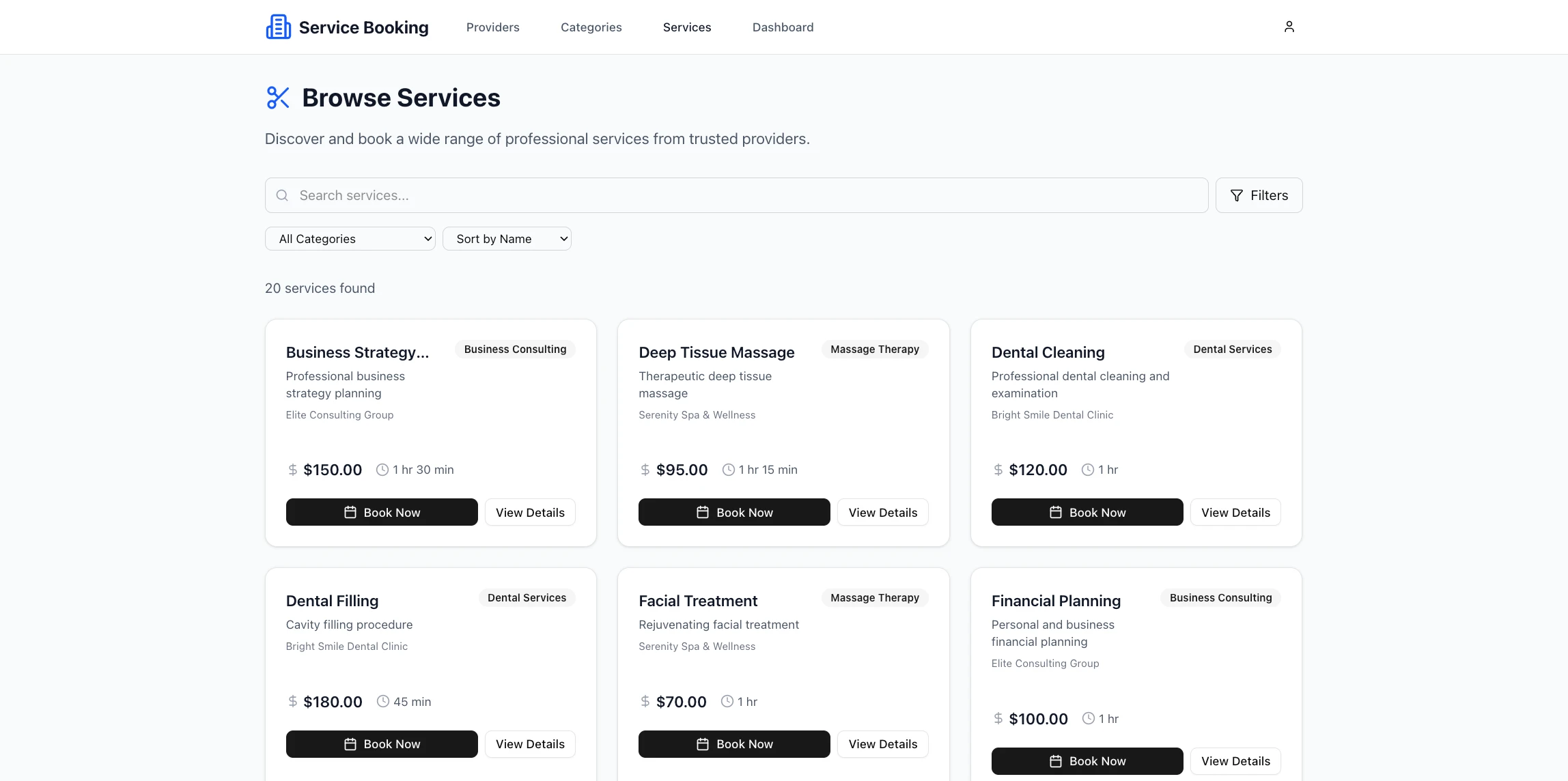This screenshot has height=781, width=1568.
Task: Open the user profile icon
Action: click(x=1289, y=27)
